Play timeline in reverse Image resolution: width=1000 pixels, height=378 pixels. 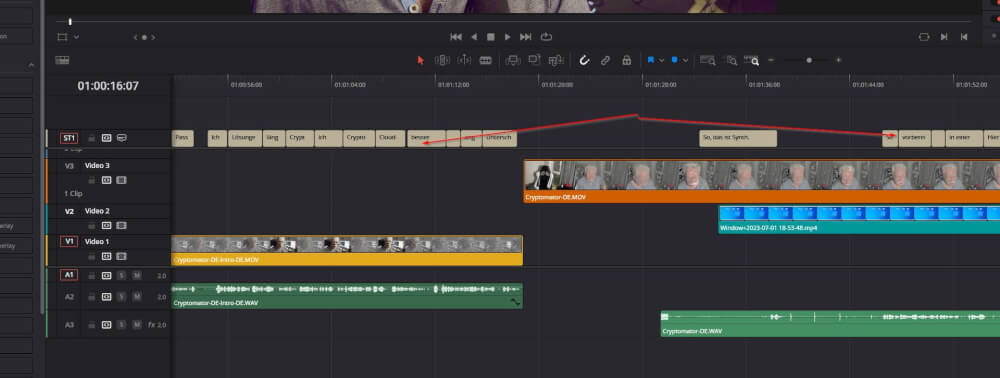click(474, 37)
